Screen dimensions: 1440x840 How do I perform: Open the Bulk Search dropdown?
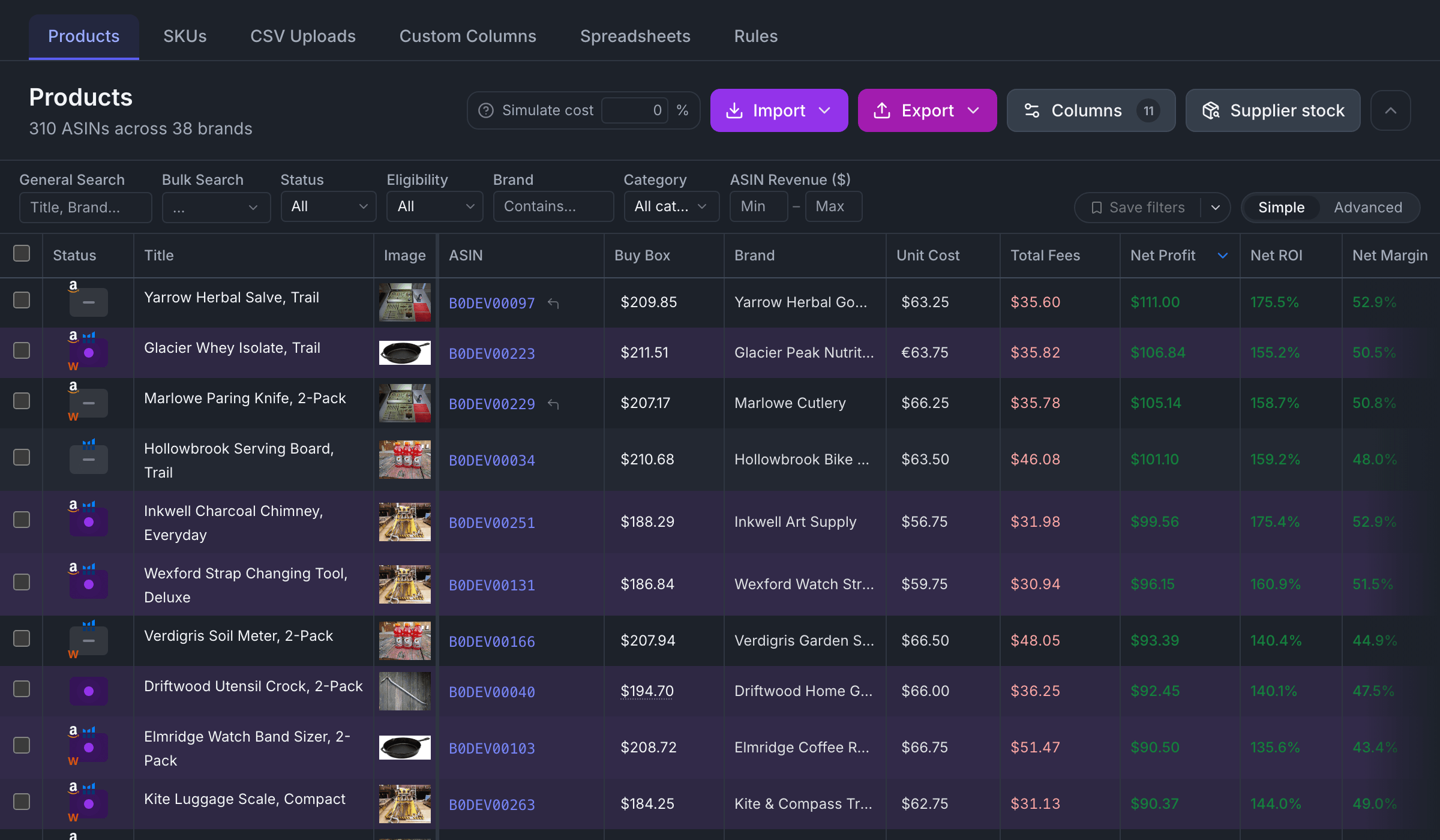pyautogui.click(x=216, y=208)
